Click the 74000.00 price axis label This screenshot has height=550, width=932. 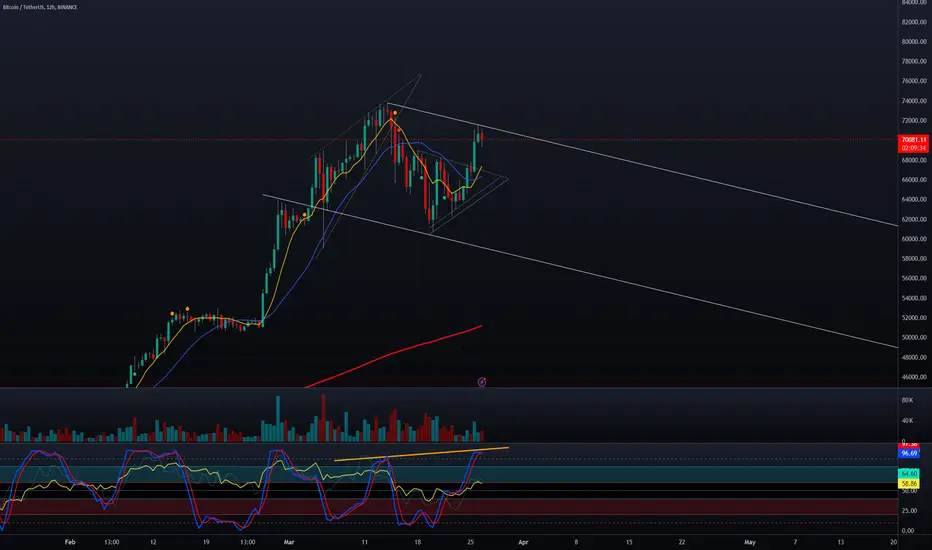click(x=914, y=101)
